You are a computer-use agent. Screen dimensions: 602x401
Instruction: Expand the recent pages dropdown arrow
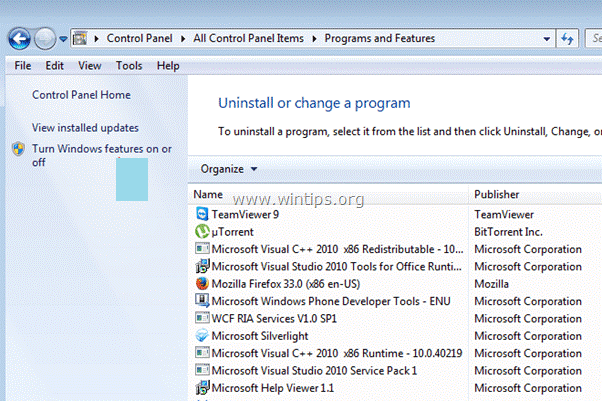[x=63, y=40]
